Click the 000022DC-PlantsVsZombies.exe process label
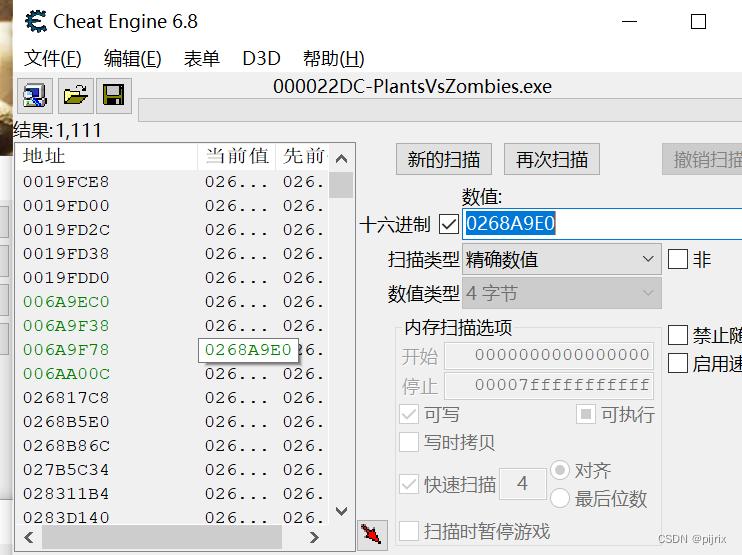 (x=412, y=87)
